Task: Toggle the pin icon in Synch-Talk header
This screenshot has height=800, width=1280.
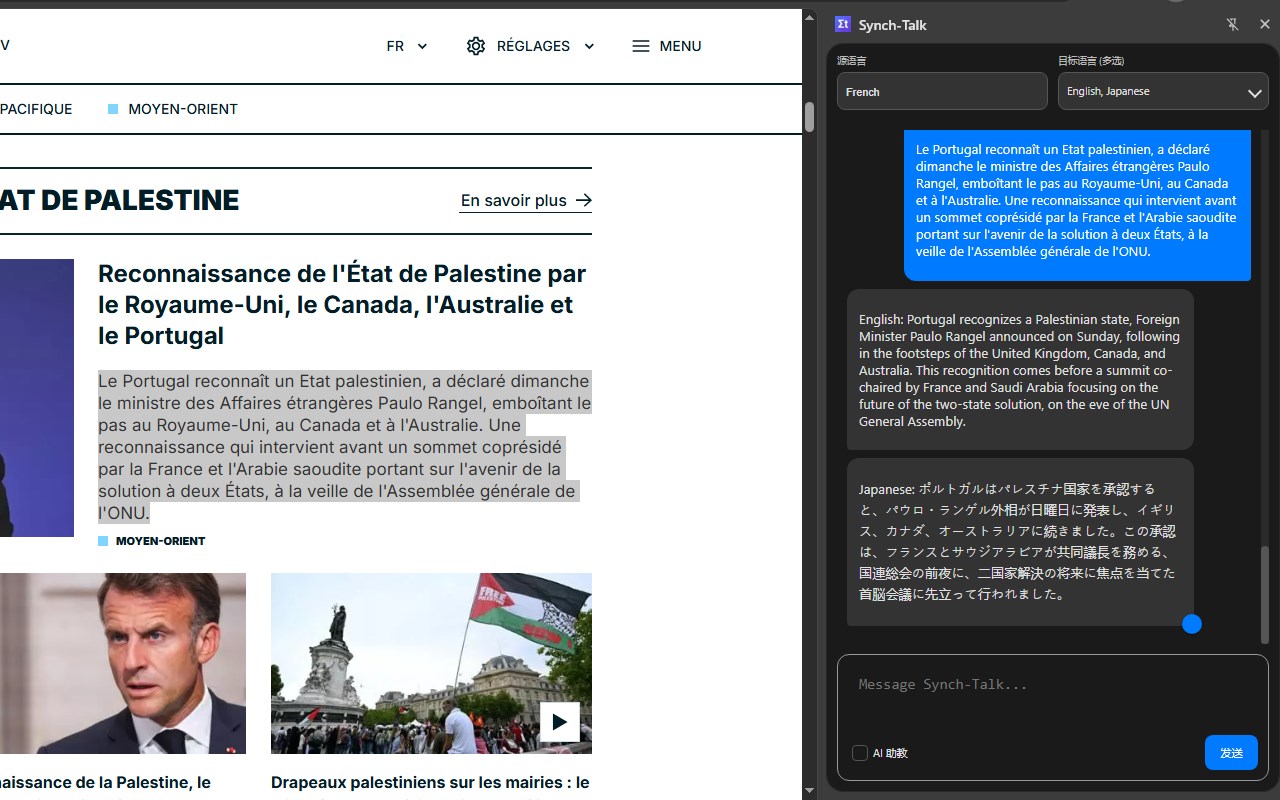Action: pyautogui.click(x=1232, y=25)
